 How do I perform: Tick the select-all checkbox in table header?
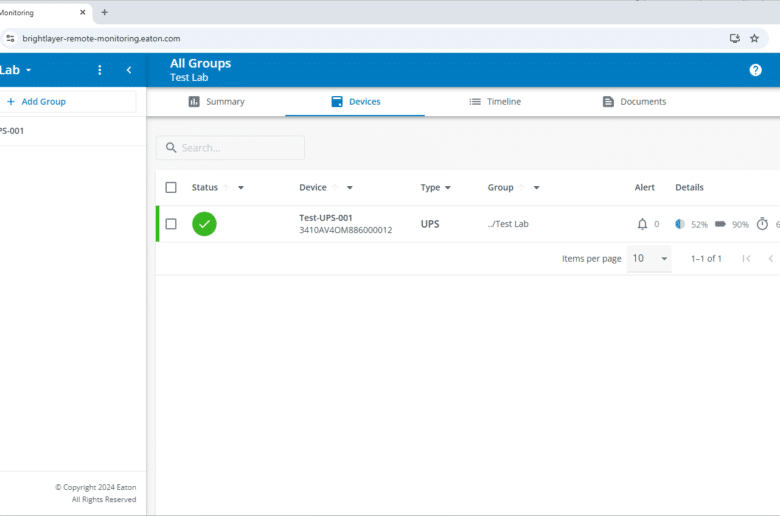click(x=171, y=188)
